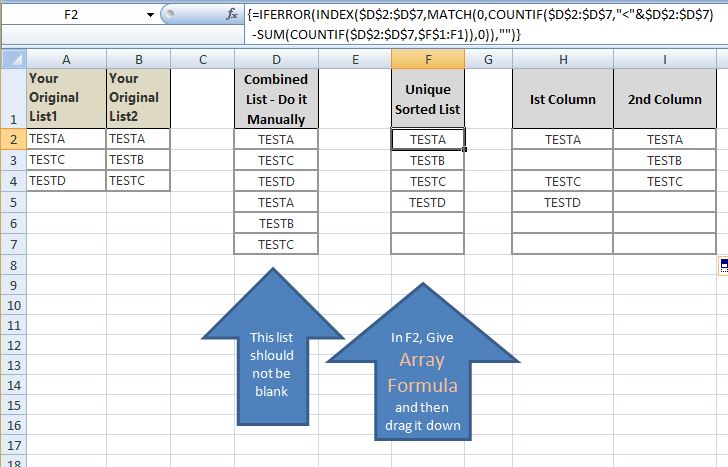Select cell A4 containing TESTD
The height and width of the screenshot is (467, 728).
tap(66, 181)
